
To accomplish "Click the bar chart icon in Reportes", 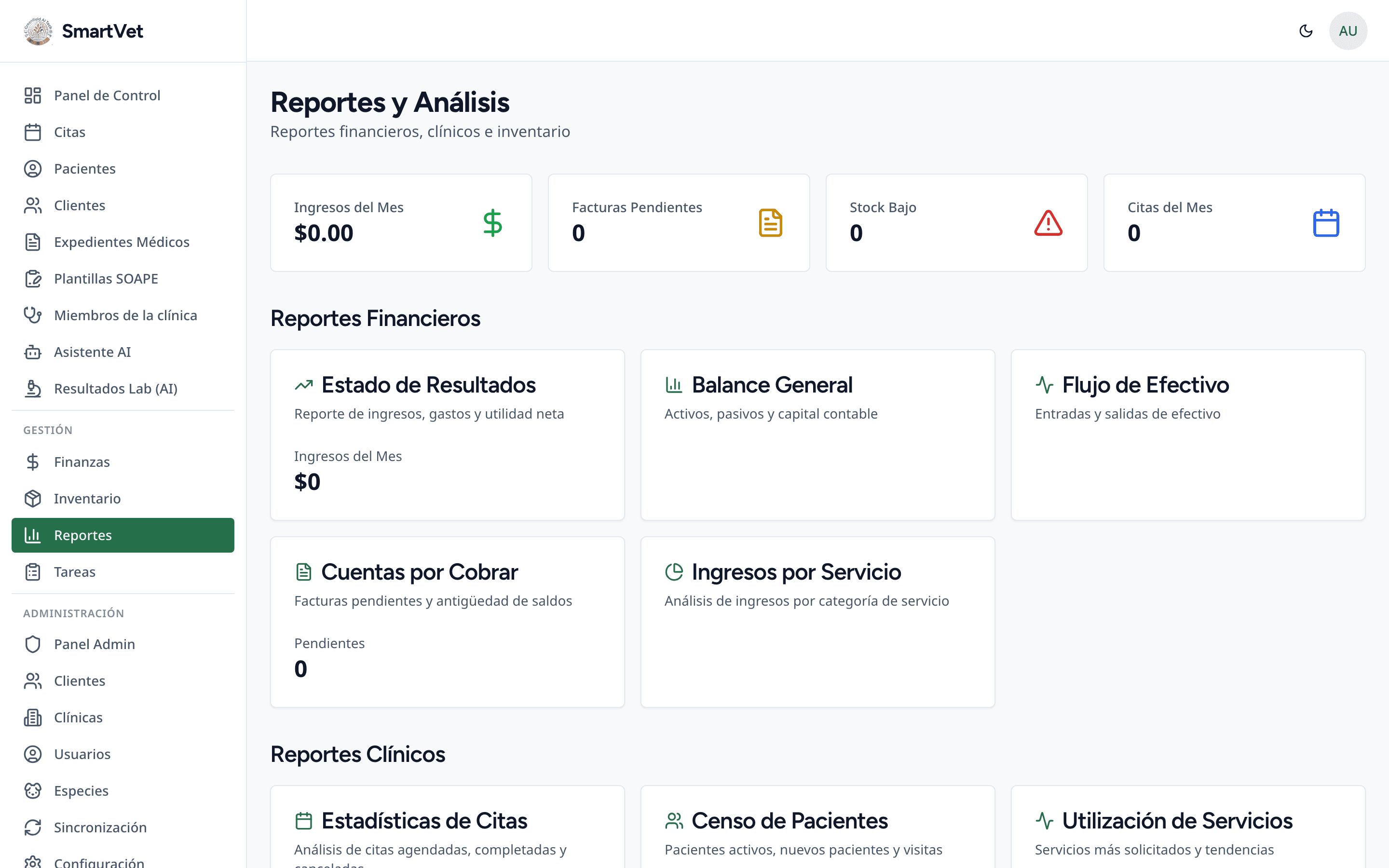I will [33, 535].
